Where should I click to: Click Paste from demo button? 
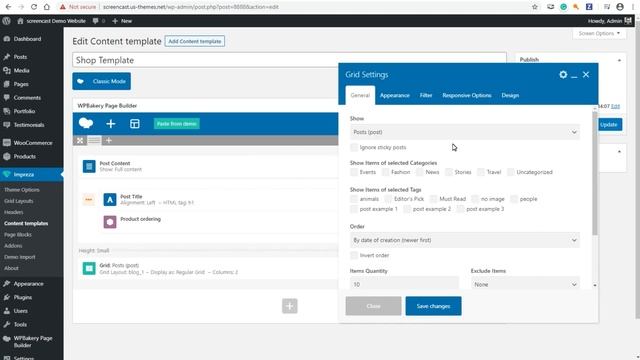[x=177, y=124]
